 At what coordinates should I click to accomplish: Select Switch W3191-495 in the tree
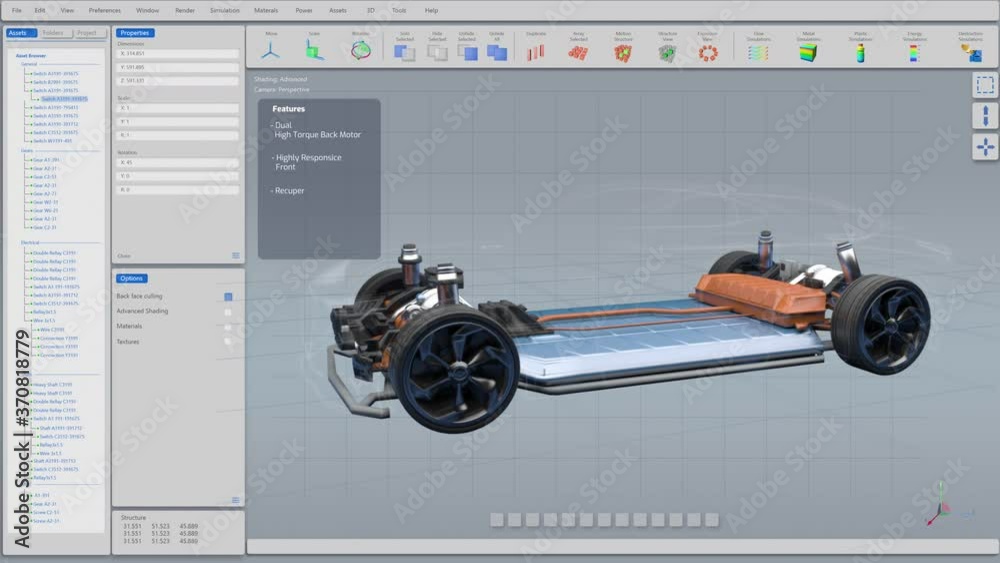[52, 141]
